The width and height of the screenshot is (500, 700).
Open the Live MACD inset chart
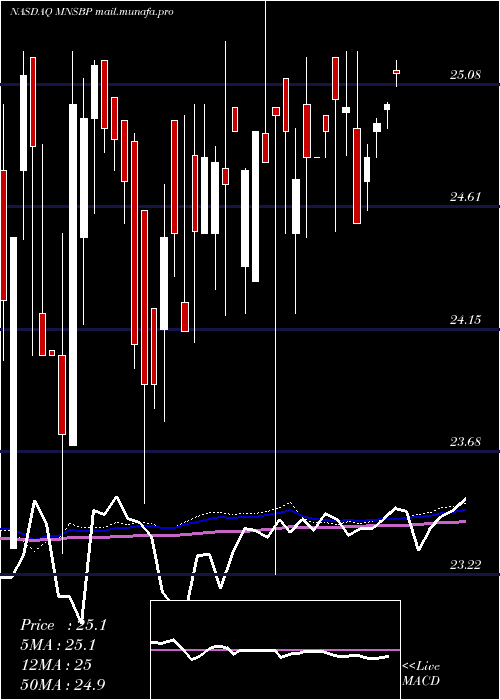pyautogui.click(x=275, y=650)
